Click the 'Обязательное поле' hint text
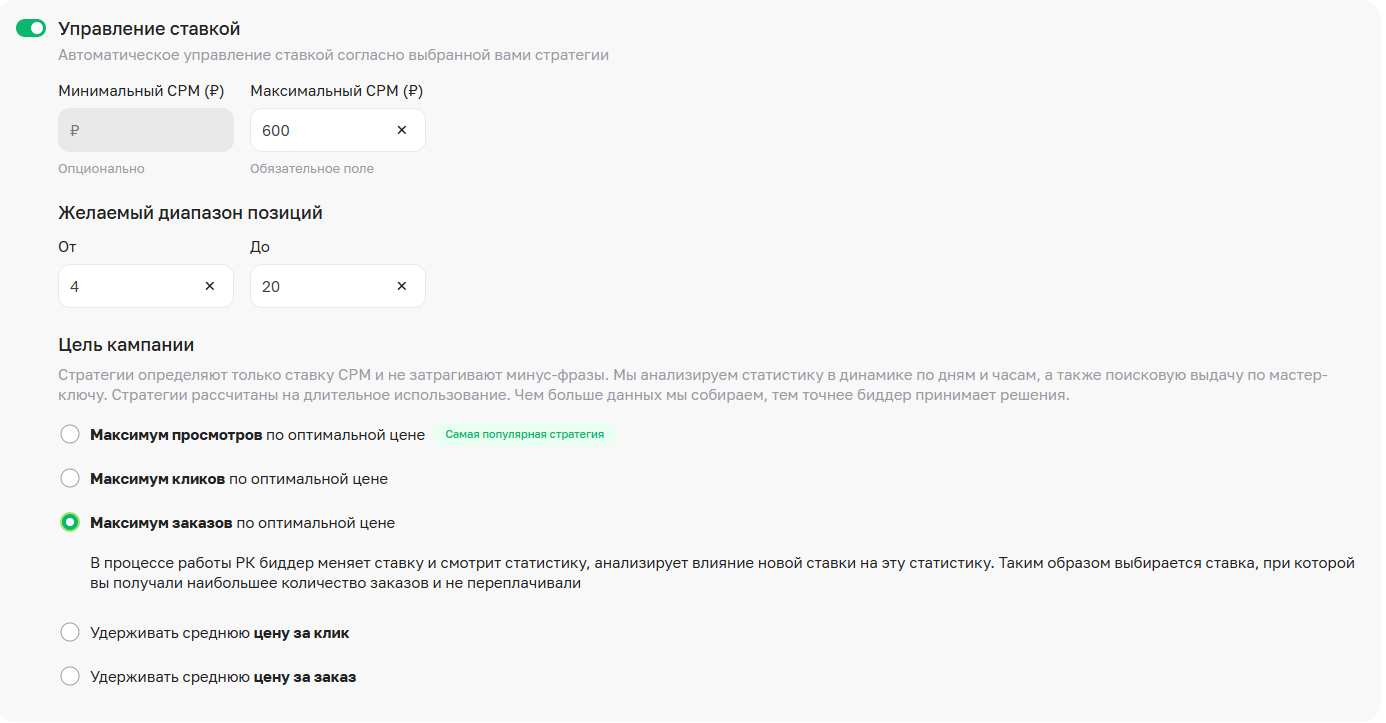This screenshot has height=723, width=1386. point(312,169)
